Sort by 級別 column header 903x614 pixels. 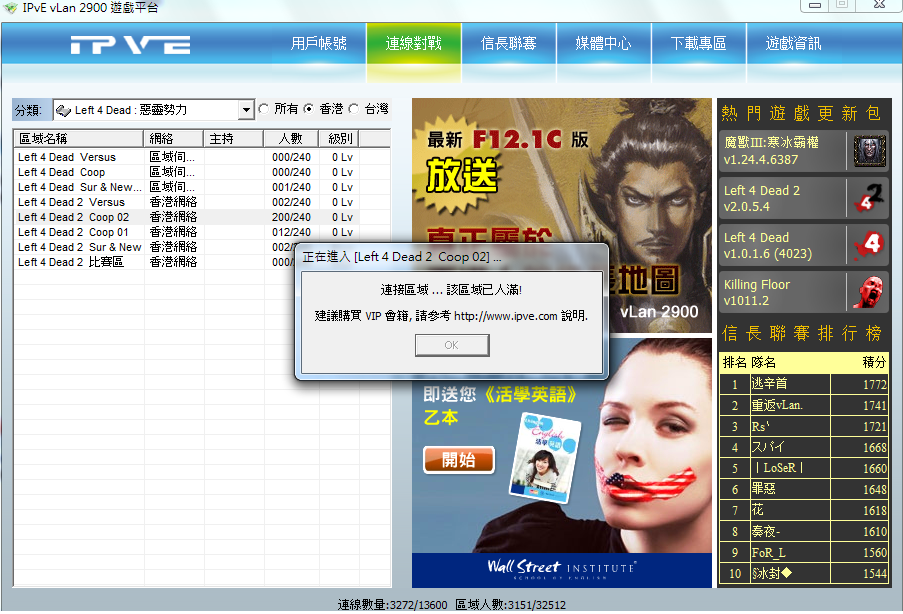tap(339, 139)
